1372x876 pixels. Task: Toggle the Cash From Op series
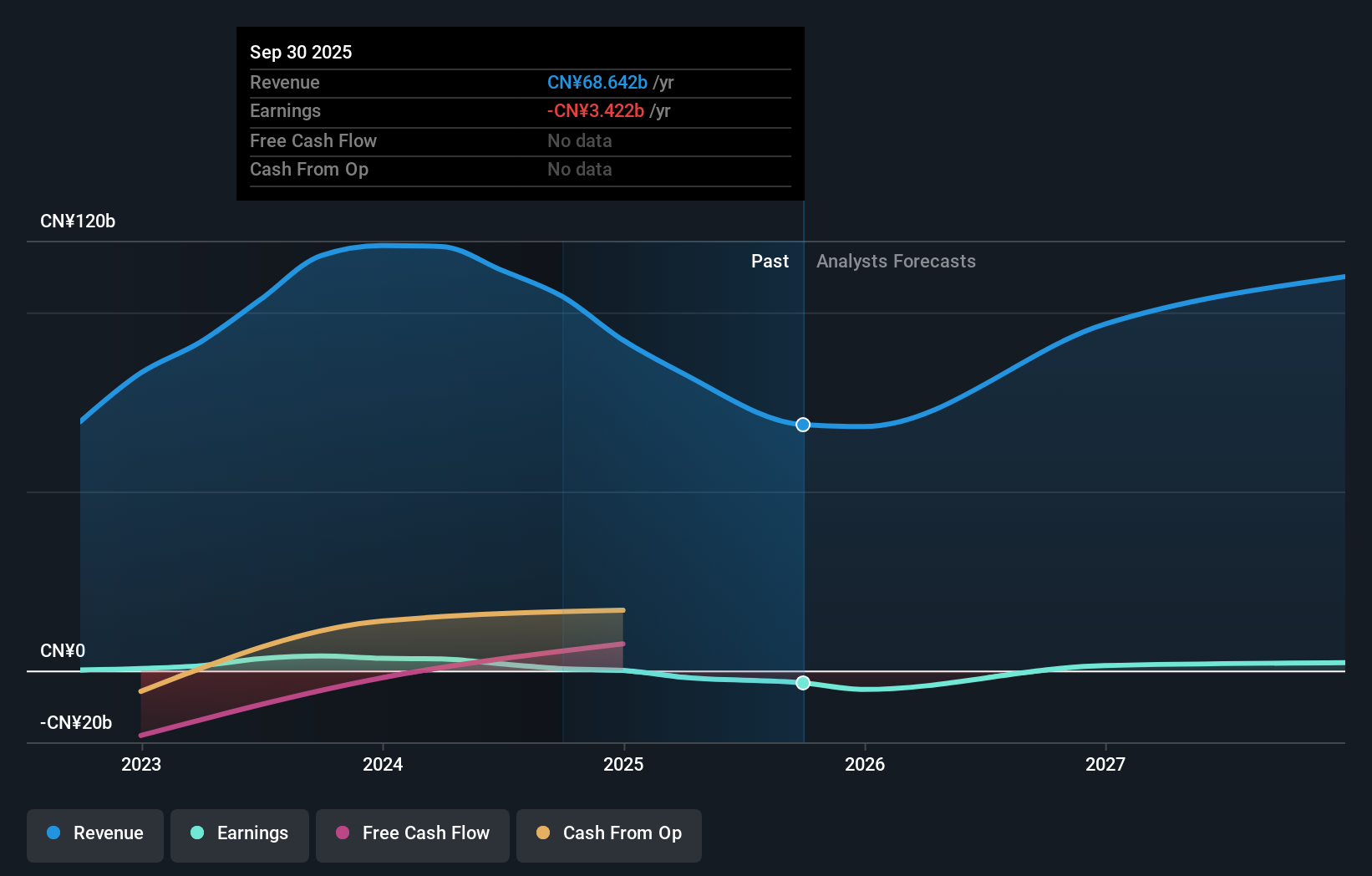coord(608,833)
